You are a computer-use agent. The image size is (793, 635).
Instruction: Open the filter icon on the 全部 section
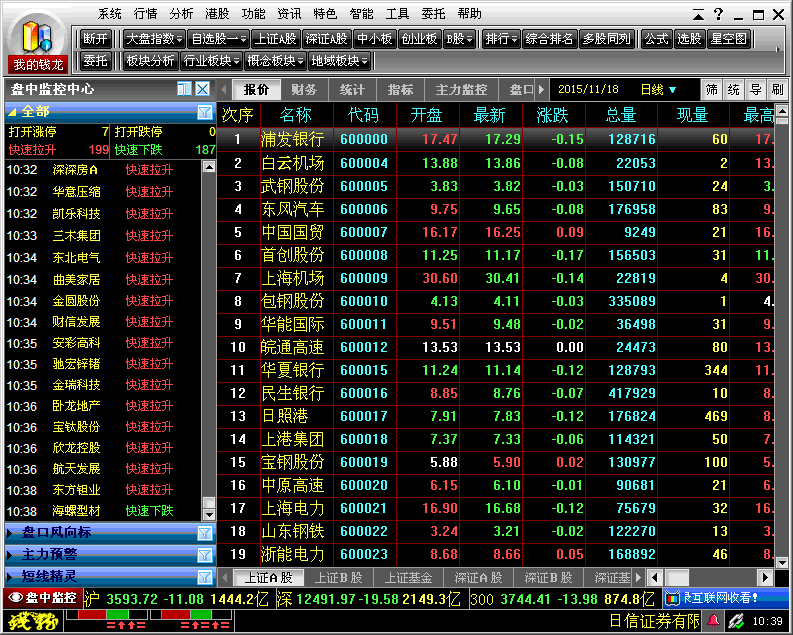point(205,112)
